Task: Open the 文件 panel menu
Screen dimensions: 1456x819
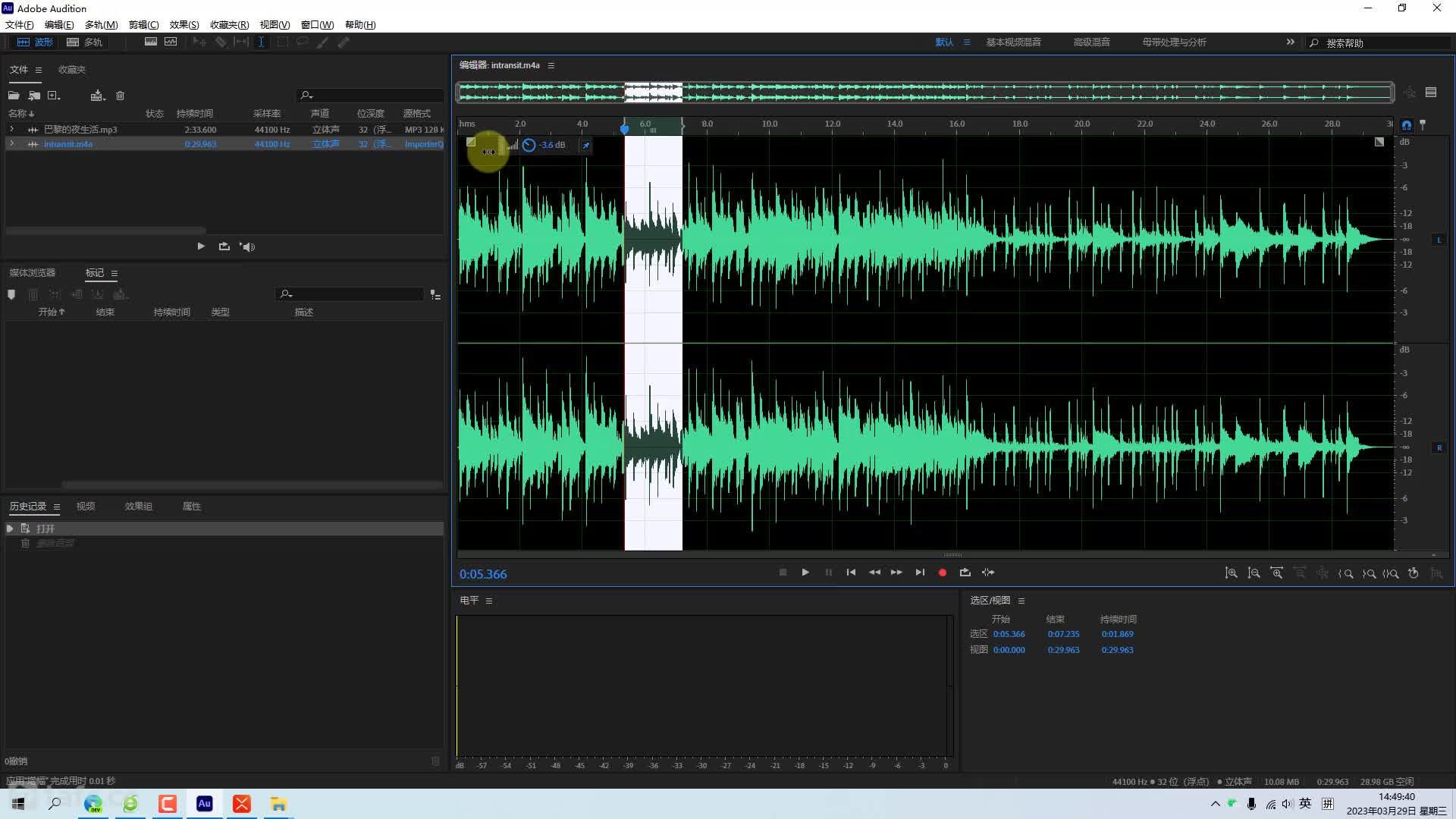Action: click(x=39, y=71)
